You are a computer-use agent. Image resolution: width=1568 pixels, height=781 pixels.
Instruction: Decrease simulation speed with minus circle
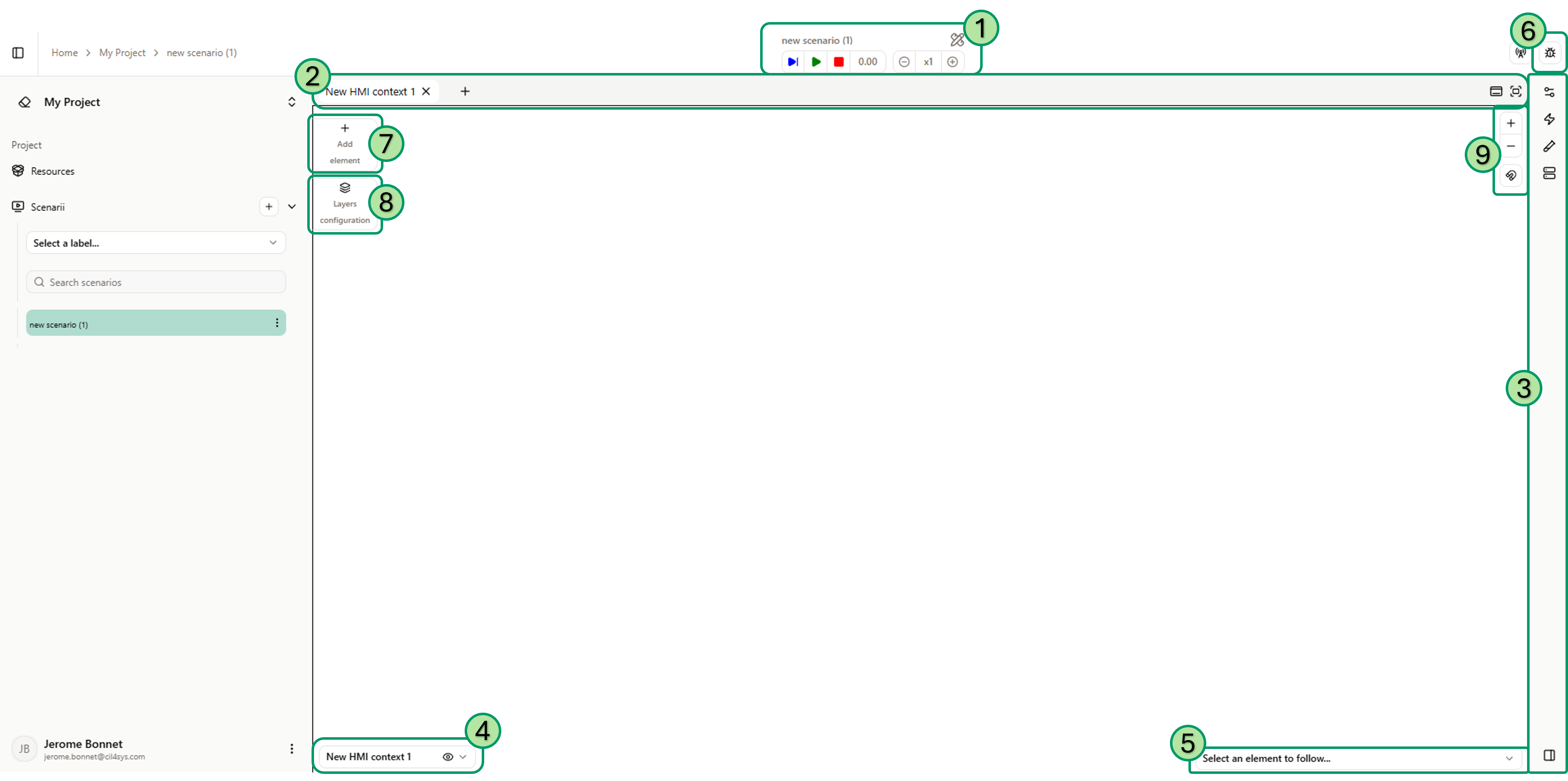click(x=904, y=62)
